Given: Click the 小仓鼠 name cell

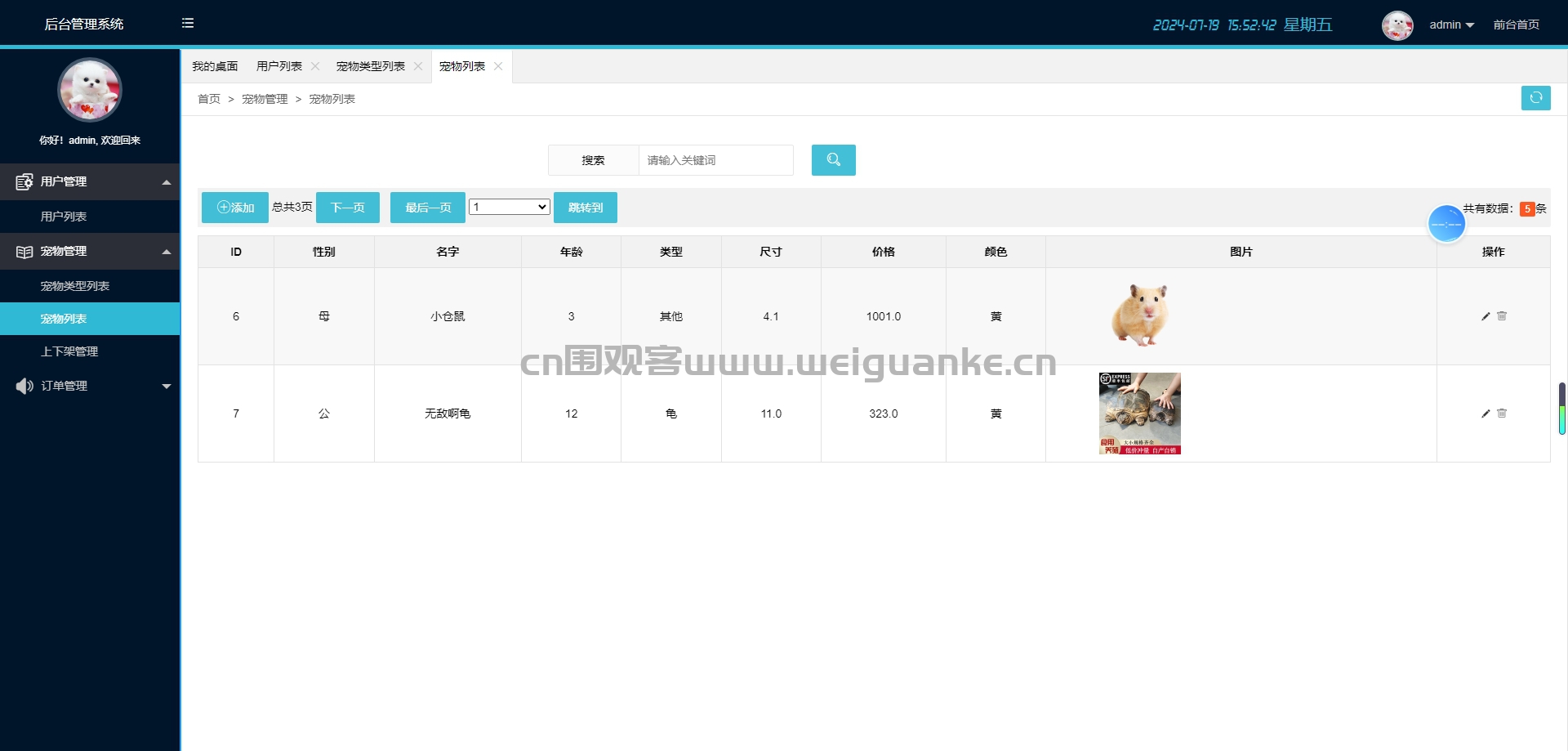Looking at the screenshot, I should [x=448, y=316].
